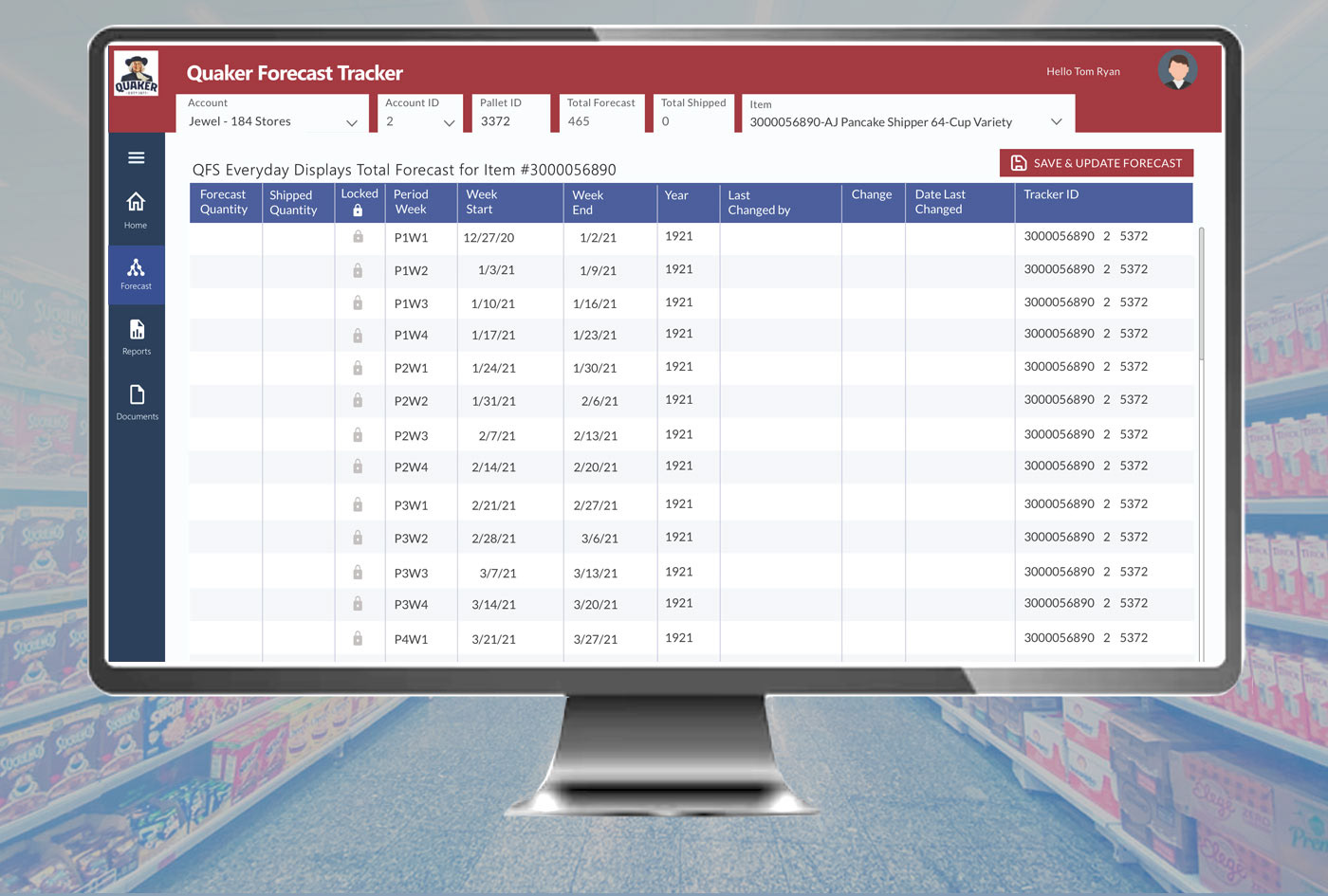Open the Forecast sidebar section
The image size is (1328, 896).
[137, 275]
